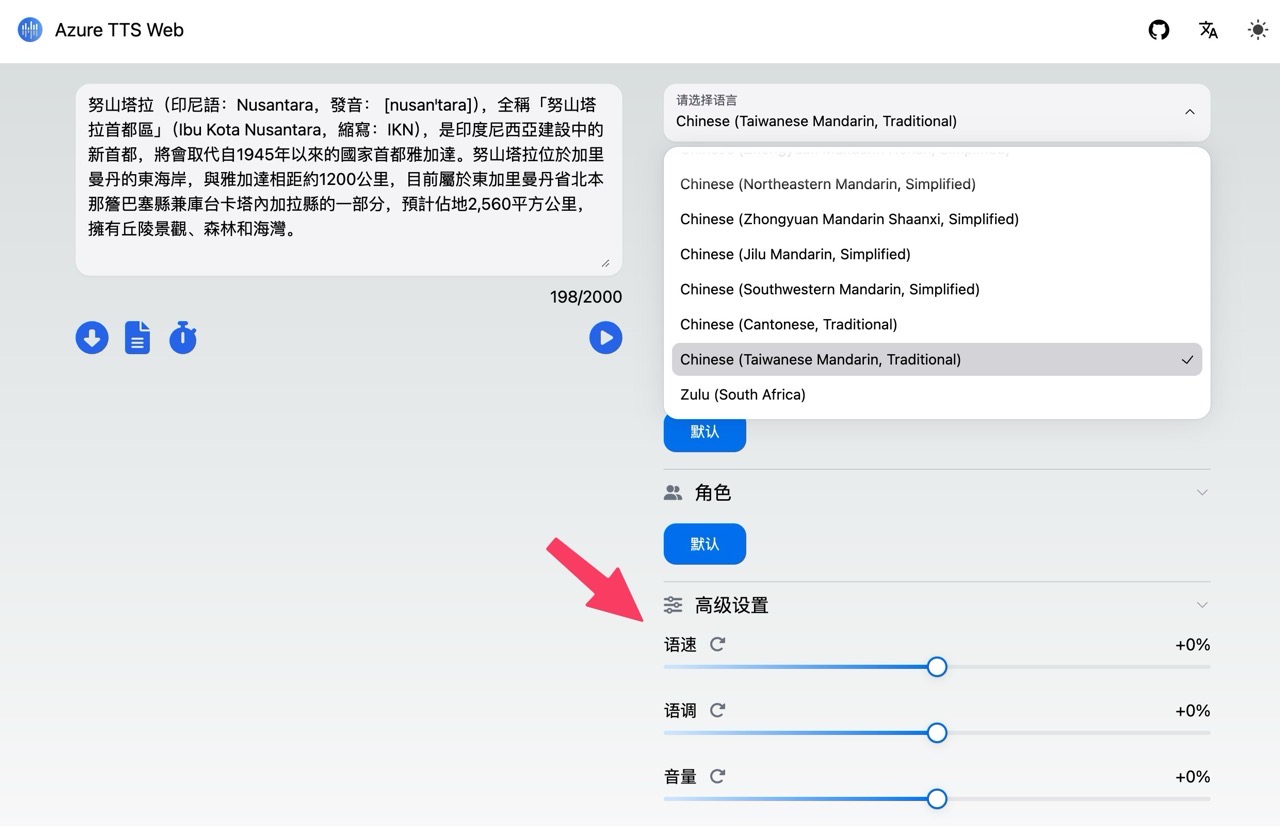This screenshot has height=826, width=1280.
Task: Open the GitHub repository icon
Action: tap(1159, 30)
